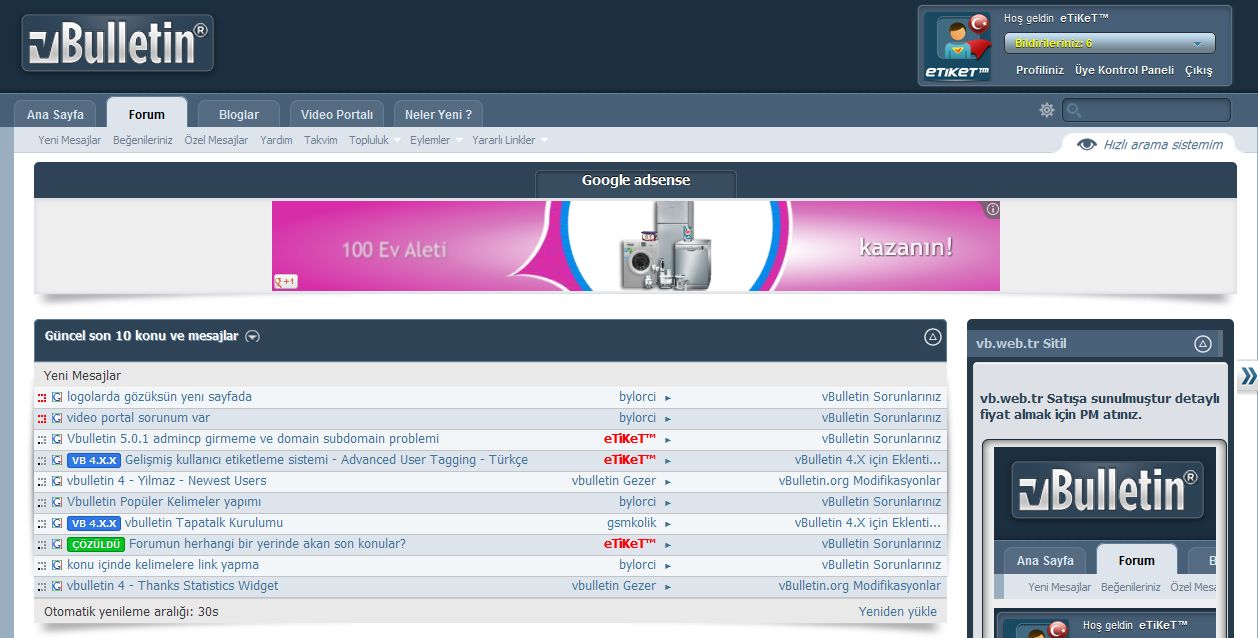Viewport: 1258px width, 638px height.
Task: Switch to the Bloglar tab
Action: click(x=239, y=115)
